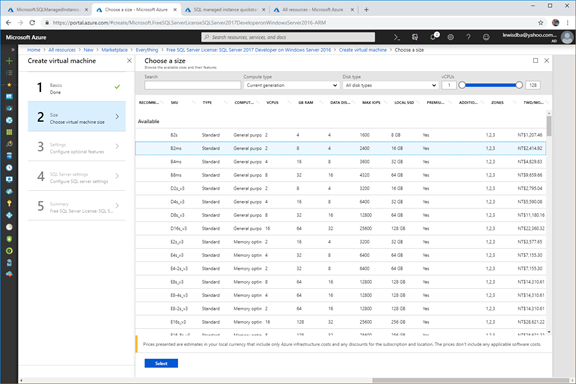Sort table by Max IOPS column header

coord(371,103)
